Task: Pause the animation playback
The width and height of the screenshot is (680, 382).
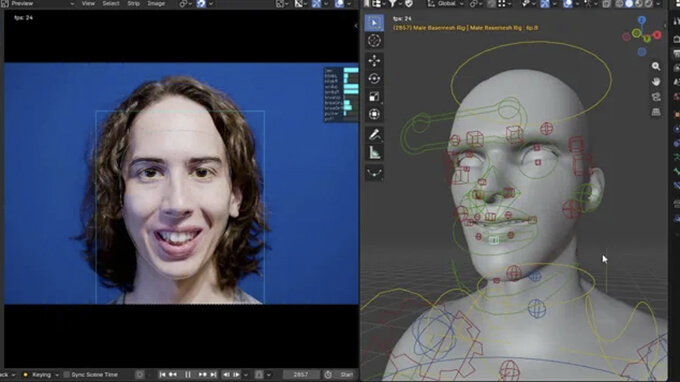Action: pyautogui.click(x=188, y=375)
